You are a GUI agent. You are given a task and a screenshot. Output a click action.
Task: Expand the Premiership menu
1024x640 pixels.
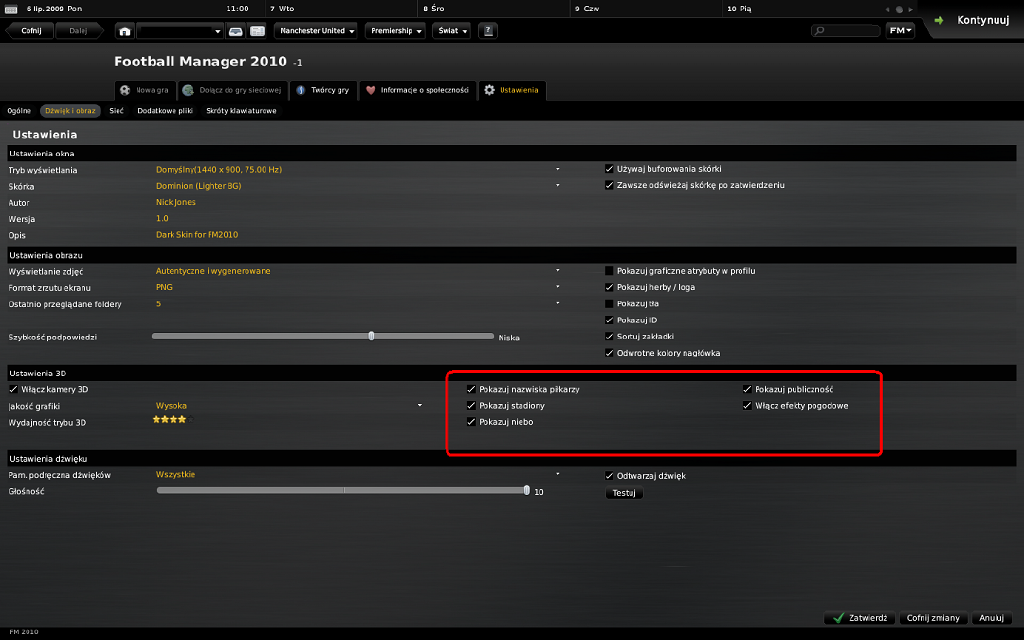(395, 31)
